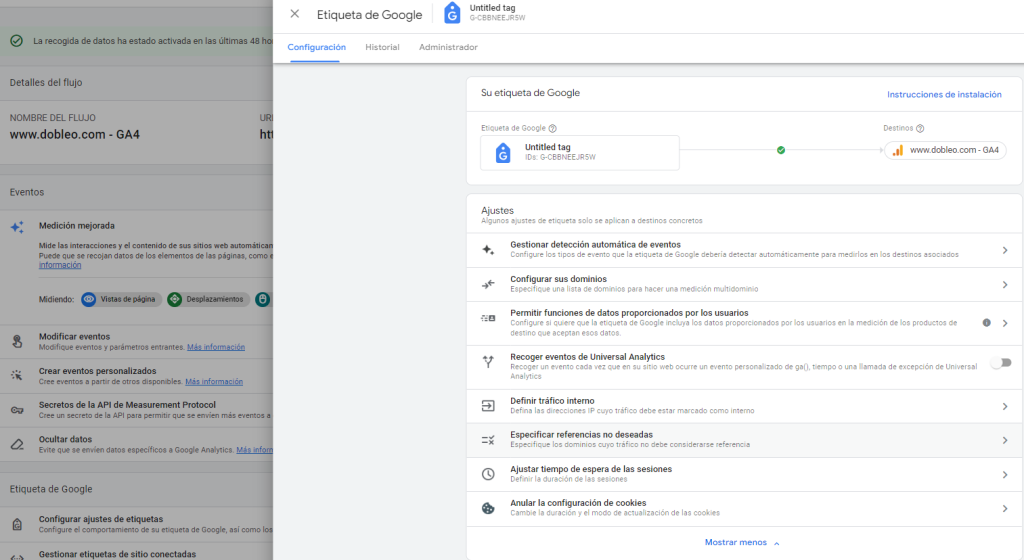Image resolution: width=1024 pixels, height=560 pixels.
Task: Click the Universal Analytics fork icon
Action: click(x=488, y=362)
